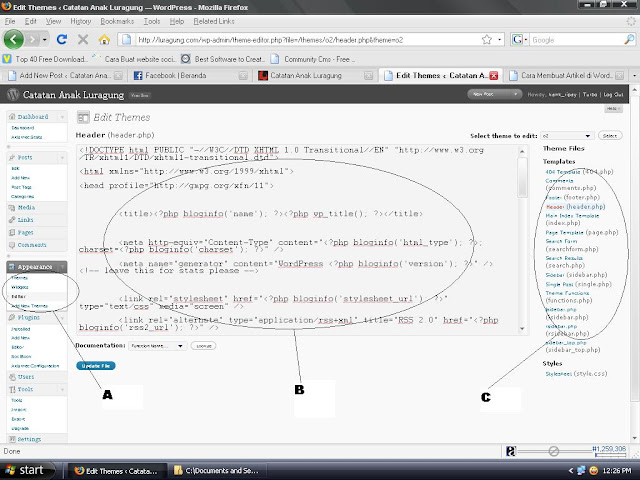The image size is (640, 480).
Task: Switch to C:\Documents and Se... taskbar window
Action: pos(217,471)
